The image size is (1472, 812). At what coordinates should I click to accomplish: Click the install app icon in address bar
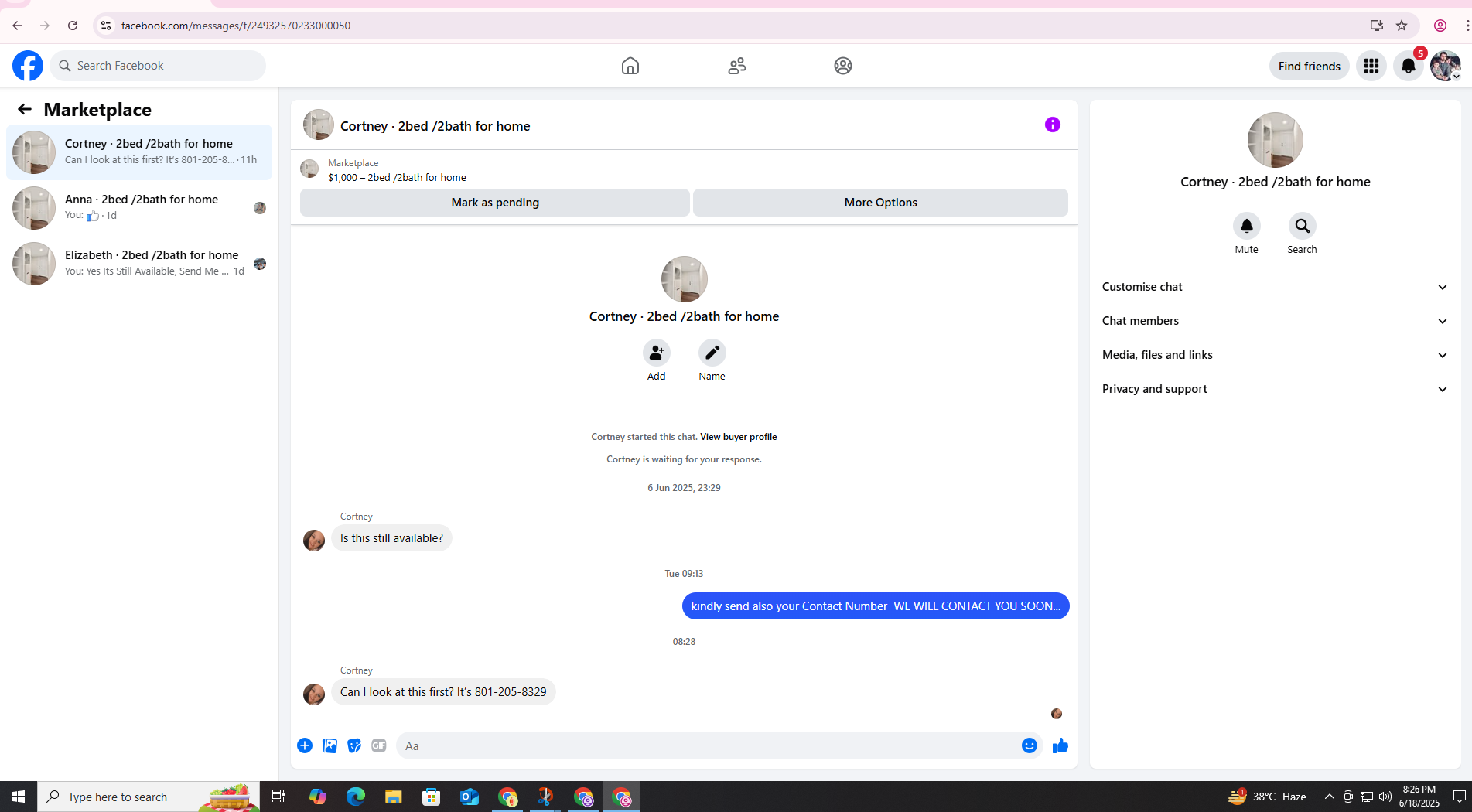(1377, 26)
